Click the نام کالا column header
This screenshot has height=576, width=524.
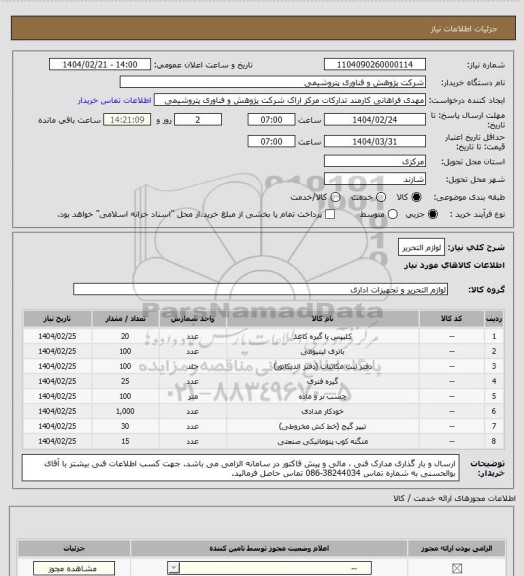coord(323,319)
